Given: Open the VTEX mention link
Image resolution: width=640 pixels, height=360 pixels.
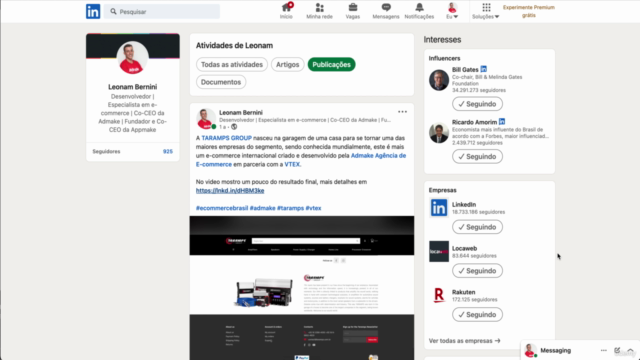Looking at the screenshot, I should 292,164.
